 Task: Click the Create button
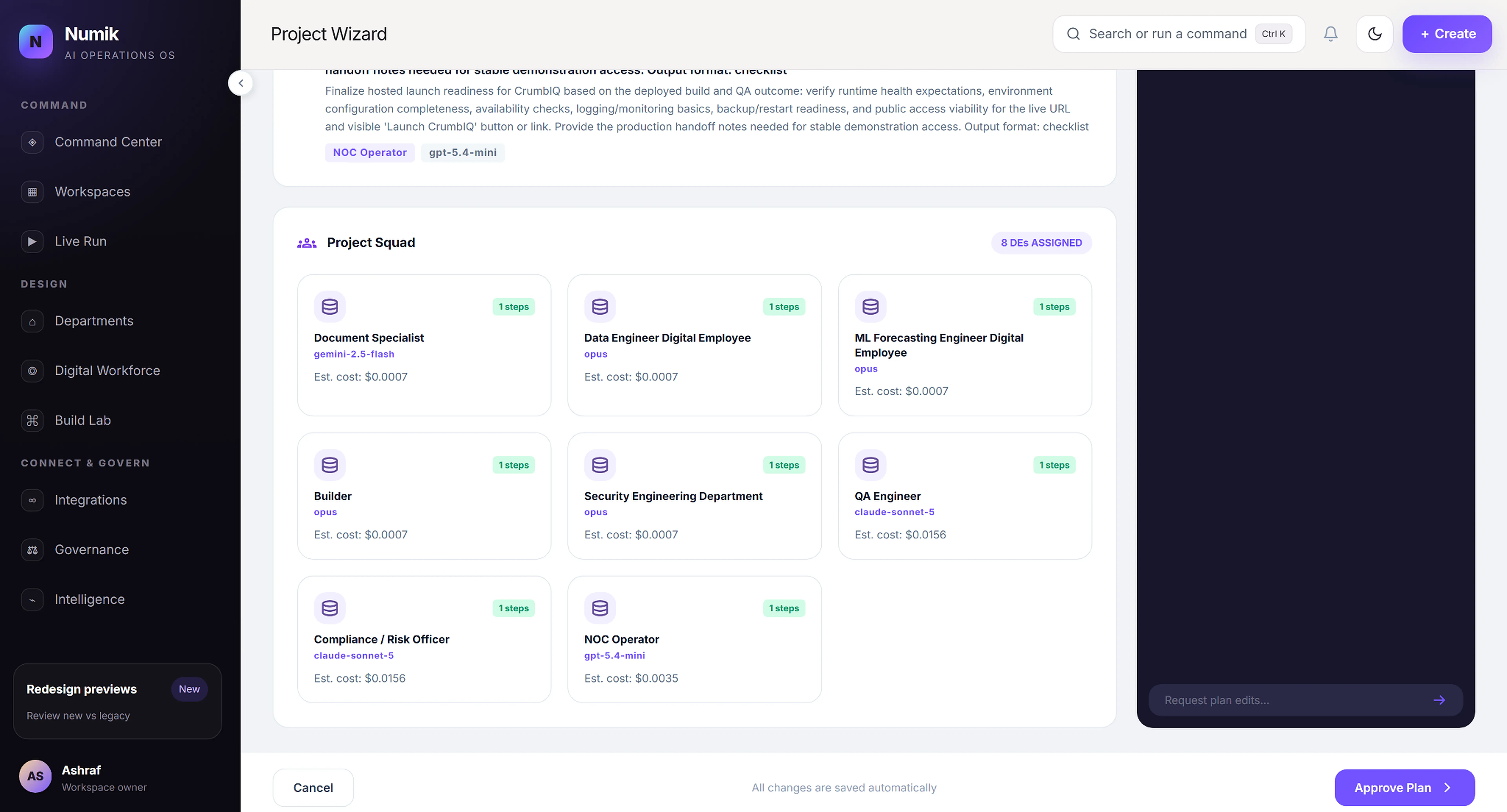point(1447,34)
